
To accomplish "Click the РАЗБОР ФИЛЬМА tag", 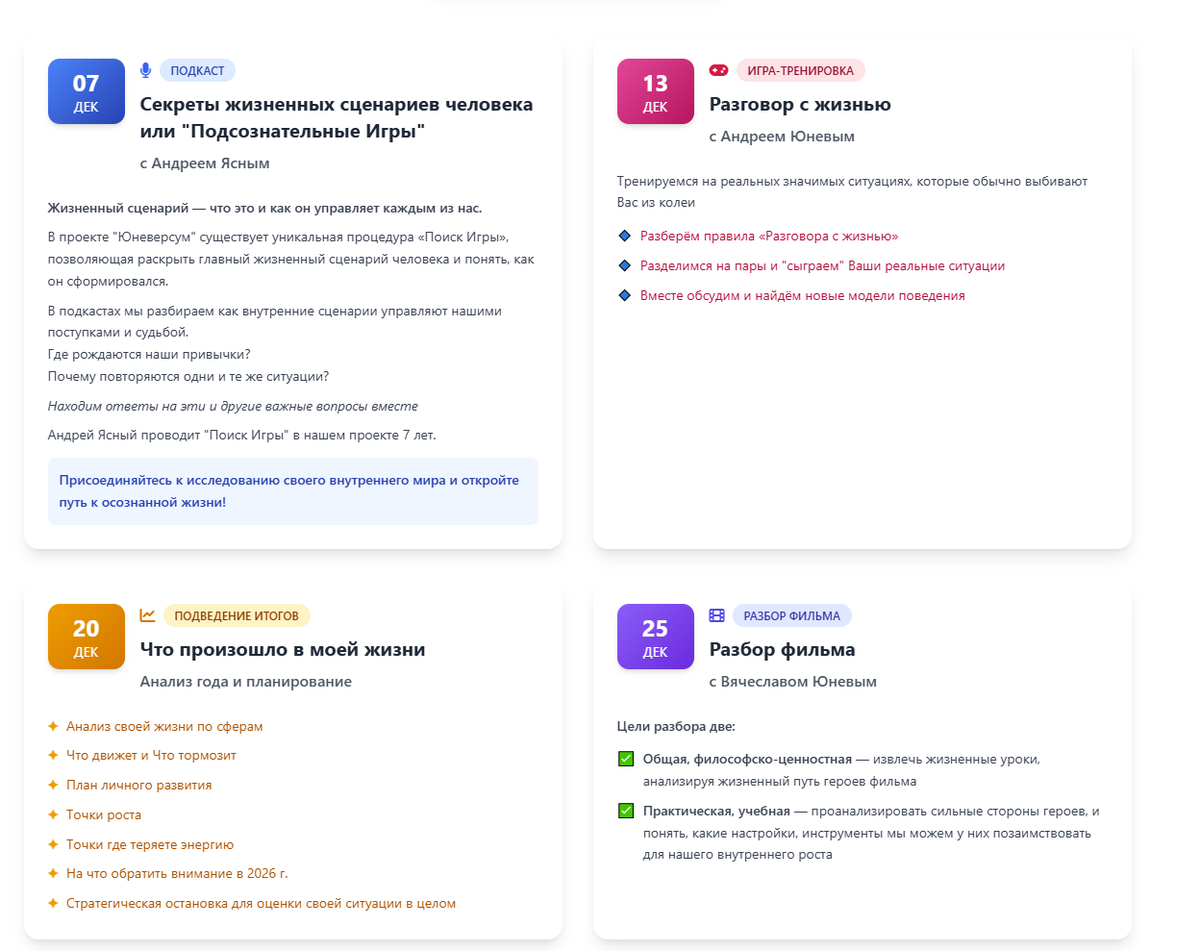I will [x=791, y=615].
